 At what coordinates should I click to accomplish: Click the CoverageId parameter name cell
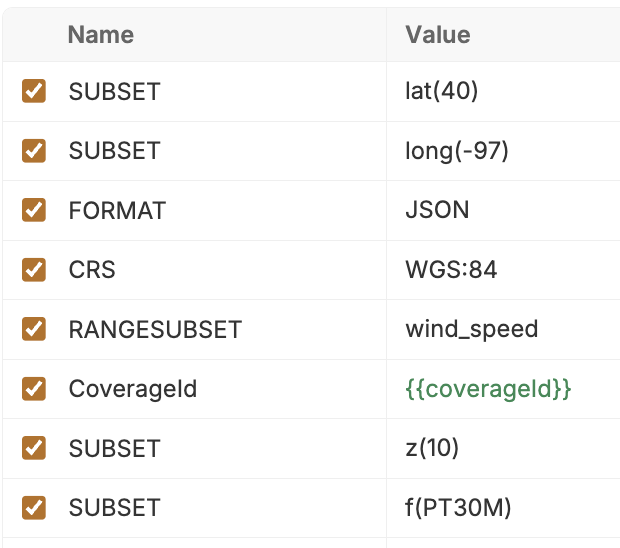click(x=132, y=389)
